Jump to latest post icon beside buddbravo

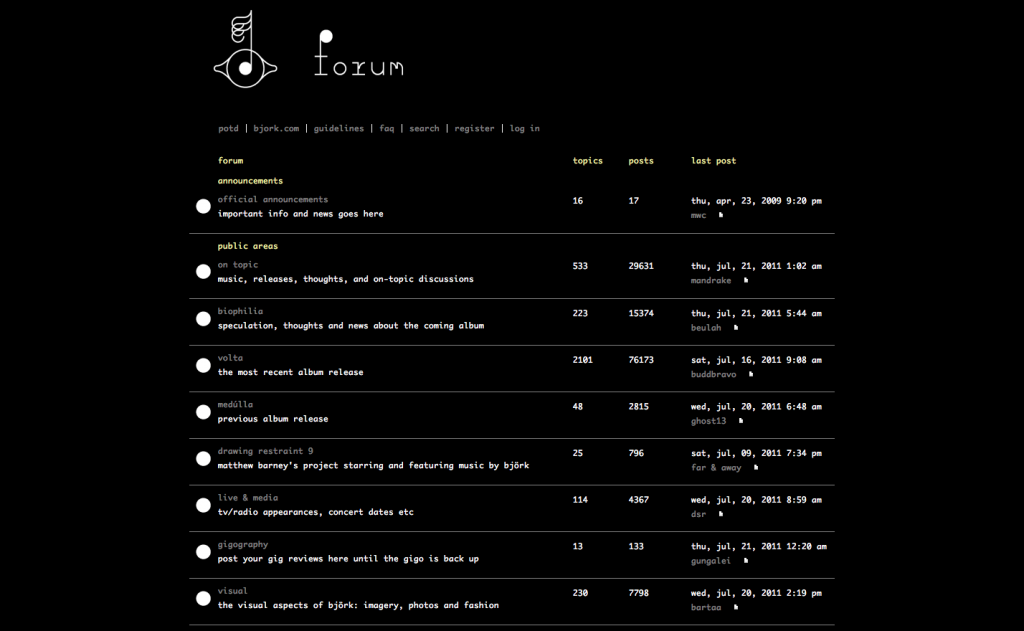point(750,374)
